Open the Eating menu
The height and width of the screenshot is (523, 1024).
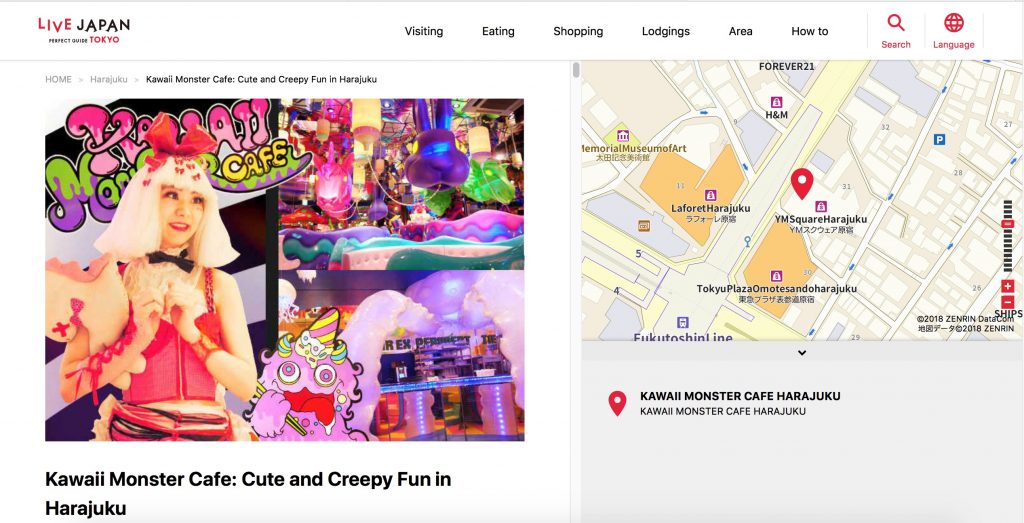pos(498,31)
